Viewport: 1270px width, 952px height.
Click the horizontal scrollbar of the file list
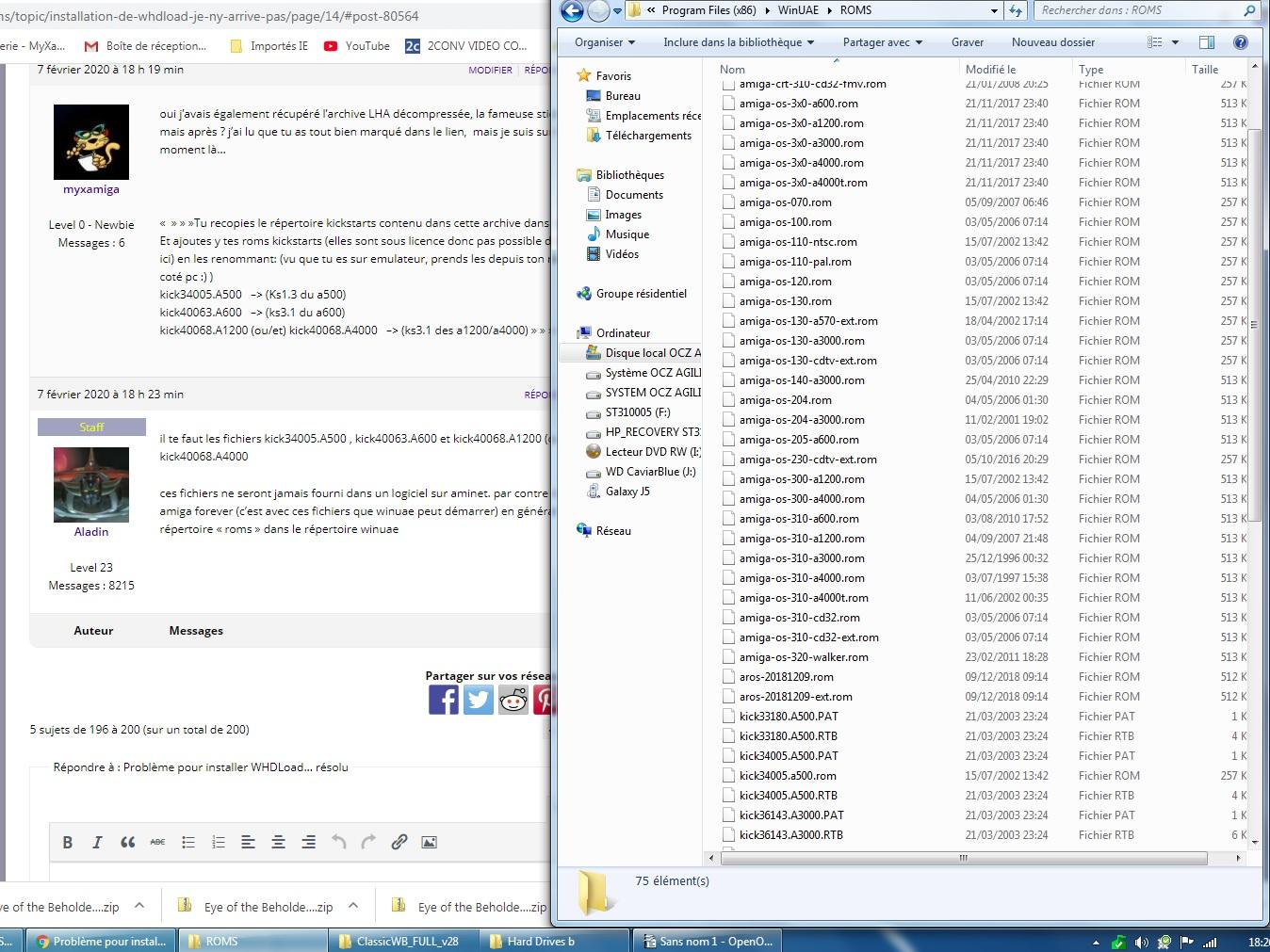click(963, 858)
